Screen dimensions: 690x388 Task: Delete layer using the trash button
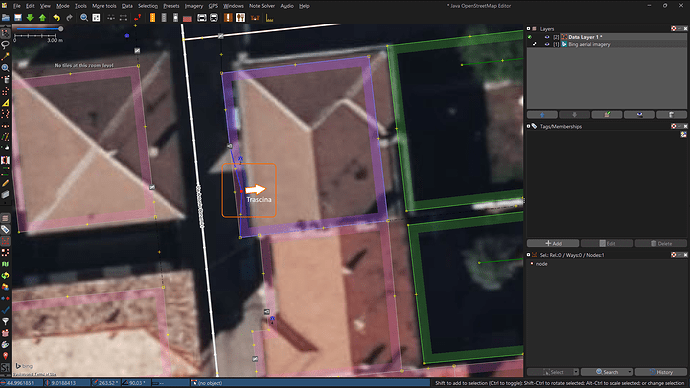[x=672, y=115]
